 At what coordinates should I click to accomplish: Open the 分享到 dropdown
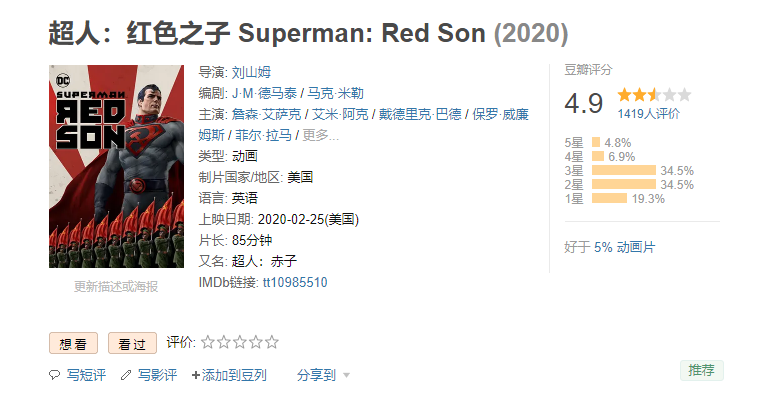click(323, 375)
